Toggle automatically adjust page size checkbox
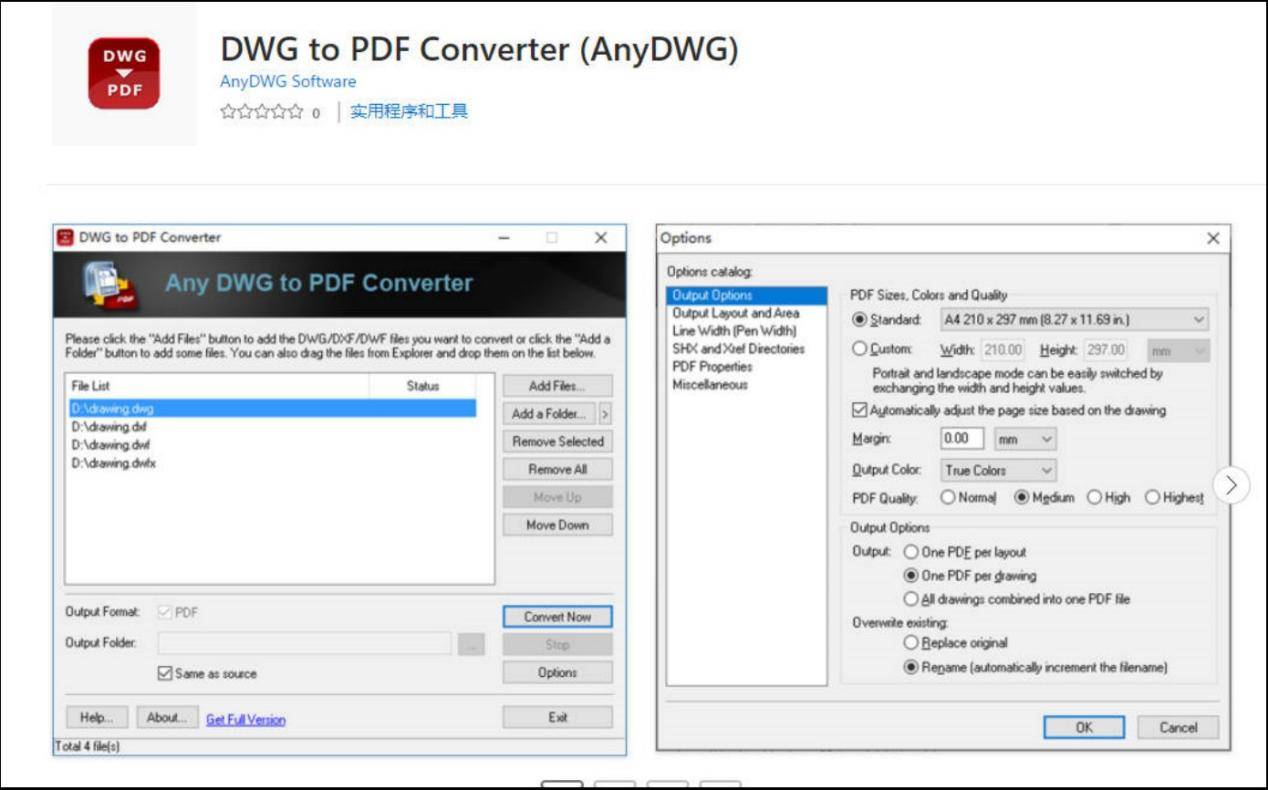Image resolution: width=1268 pixels, height=790 pixels. [x=859, y=410]
